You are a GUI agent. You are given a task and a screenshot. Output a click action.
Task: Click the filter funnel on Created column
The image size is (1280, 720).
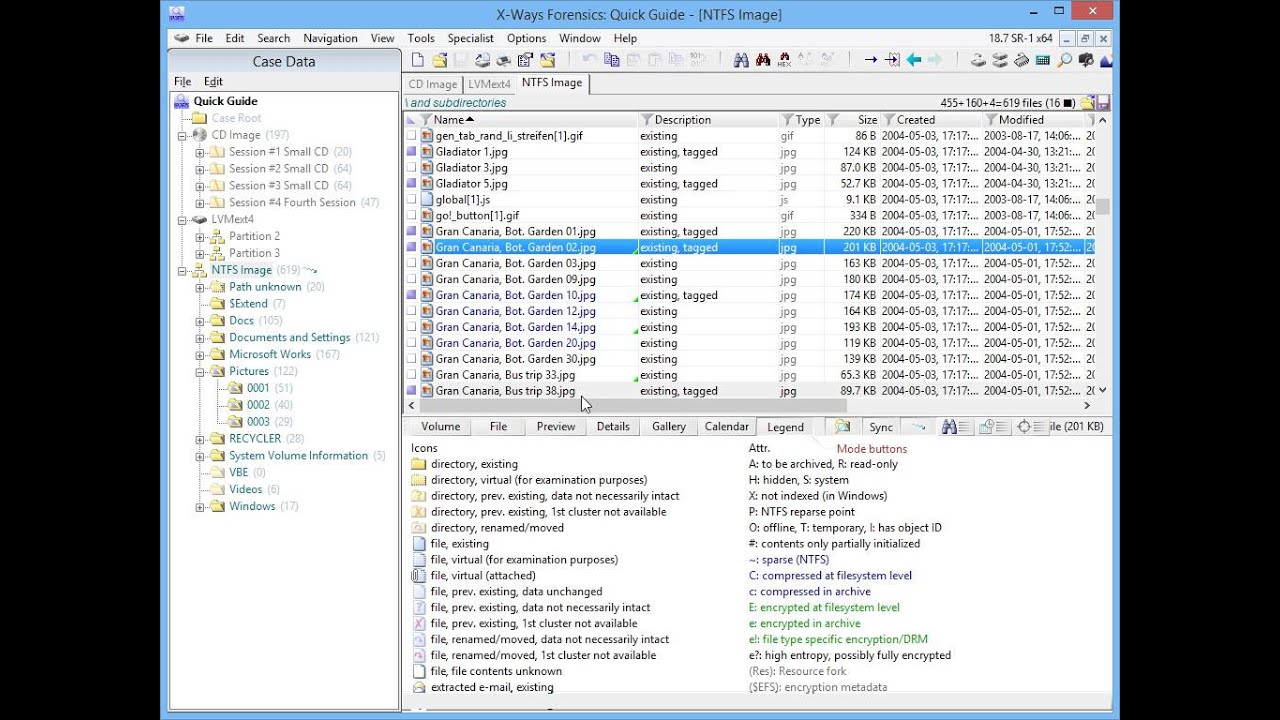point(888,120)
